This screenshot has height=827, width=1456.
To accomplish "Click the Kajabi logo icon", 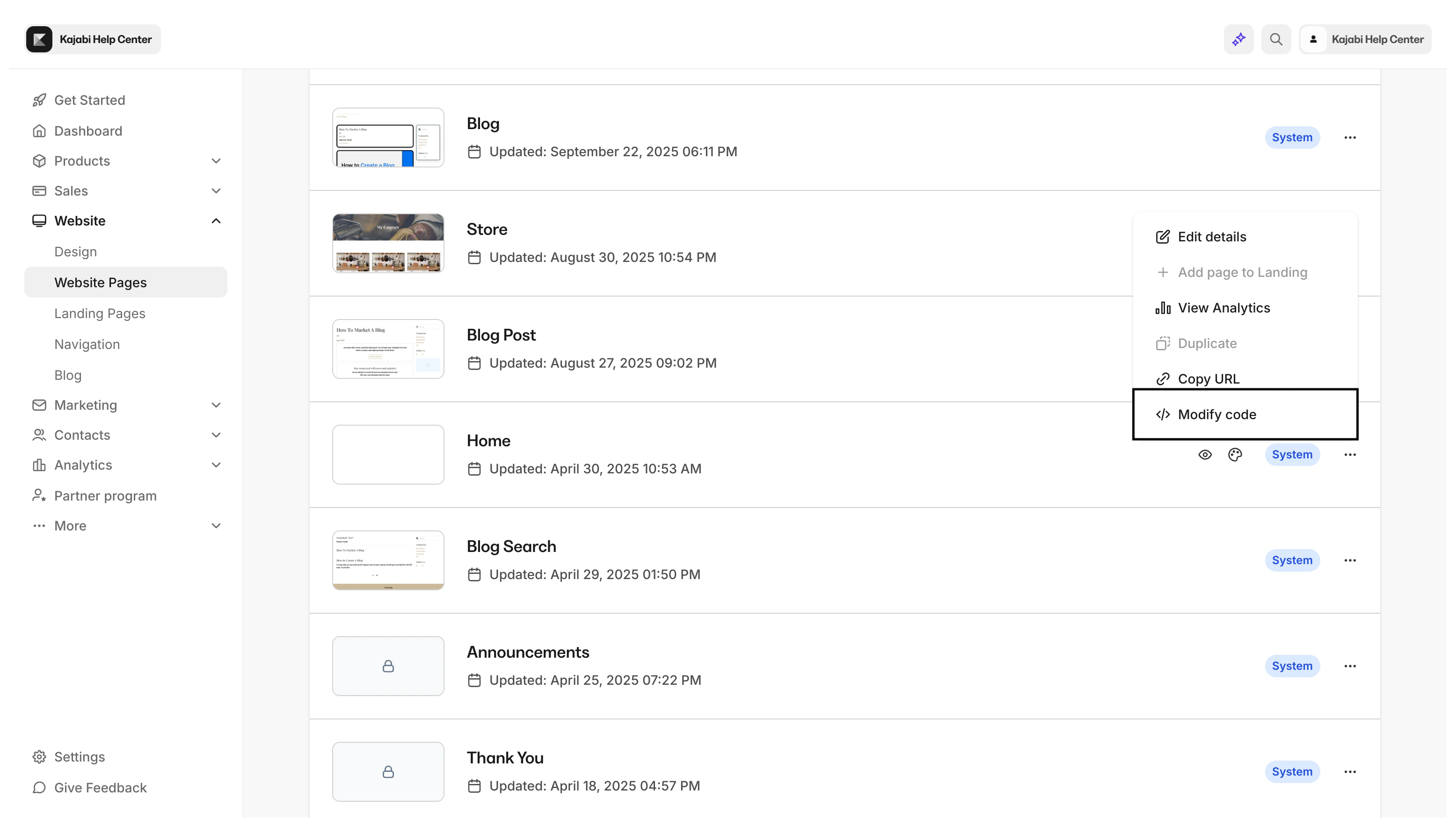I will click(x=39, y=39).
